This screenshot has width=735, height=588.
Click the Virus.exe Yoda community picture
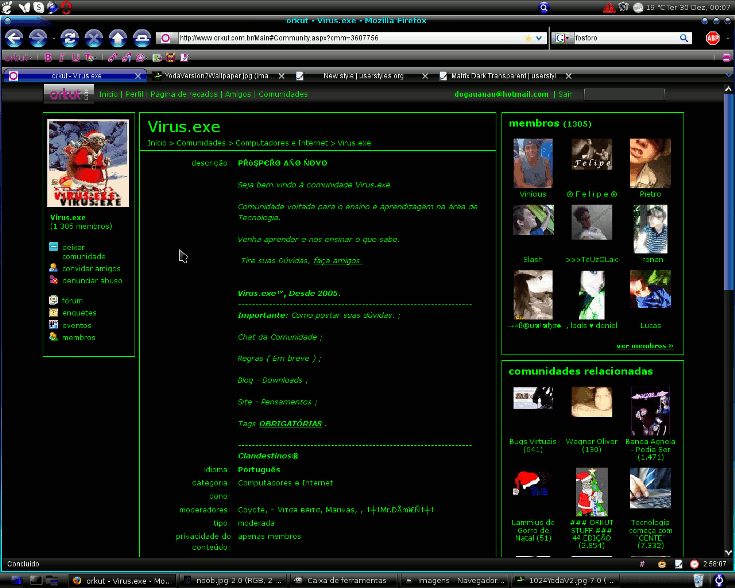pyautogui.click(x=88, y=163)
